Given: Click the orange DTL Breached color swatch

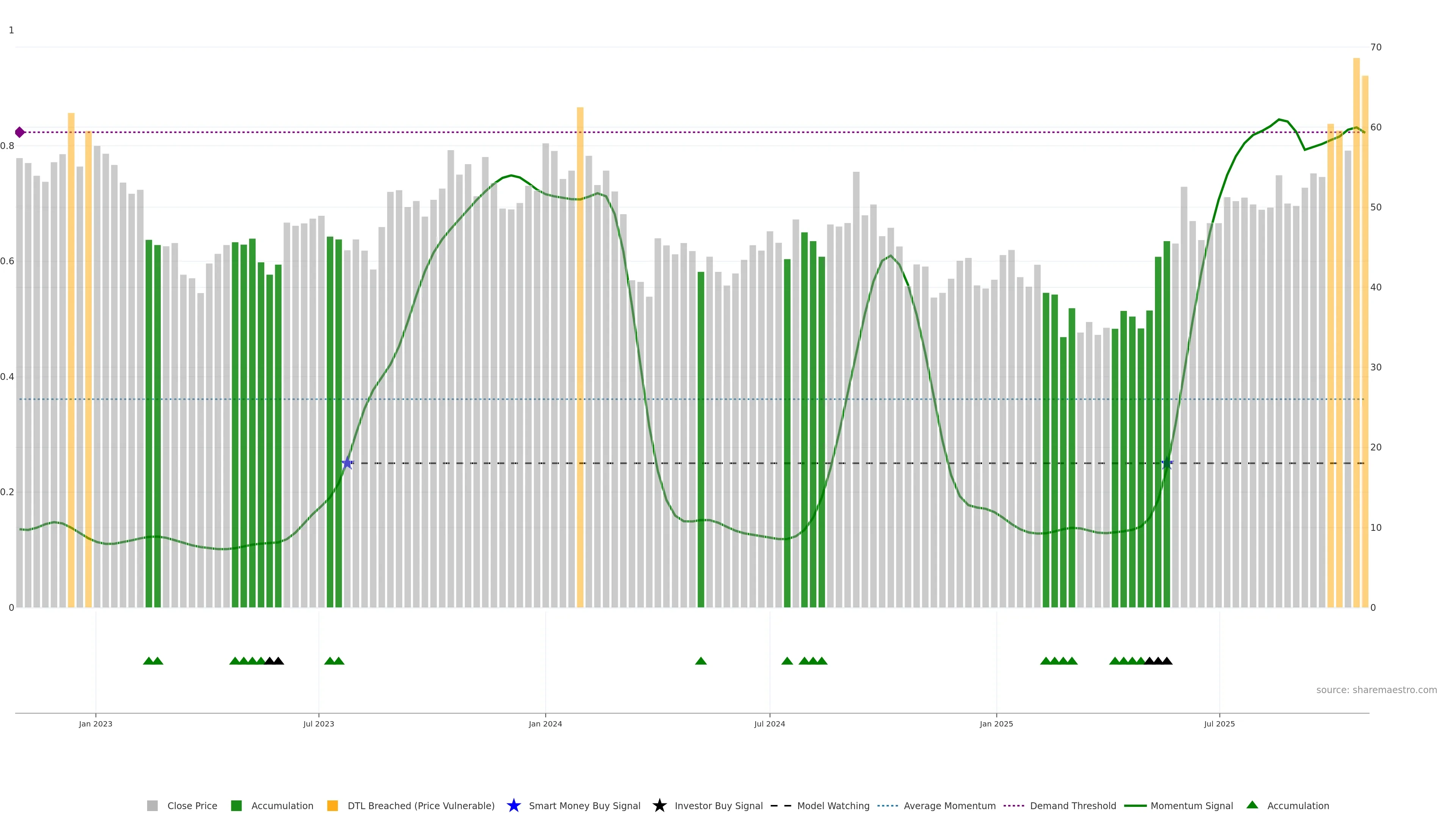Looking at the screenshot, I should click(x=333, y=805).
